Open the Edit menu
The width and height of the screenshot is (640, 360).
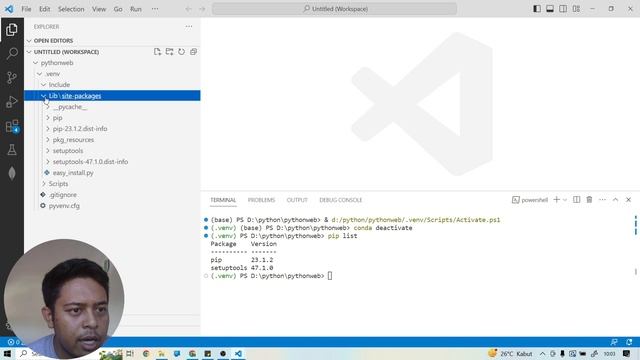pos(44,9)
